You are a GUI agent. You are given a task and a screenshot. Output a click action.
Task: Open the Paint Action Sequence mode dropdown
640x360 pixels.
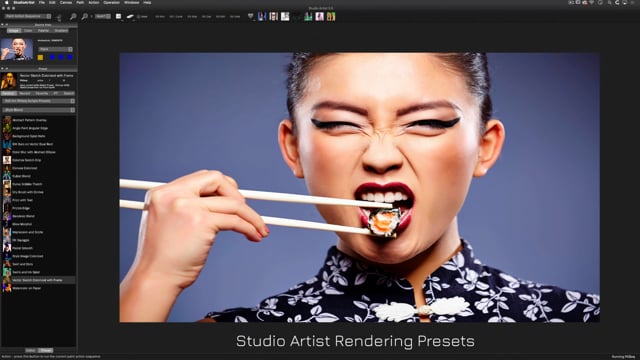pyautogui.click(x=28, y=16)
